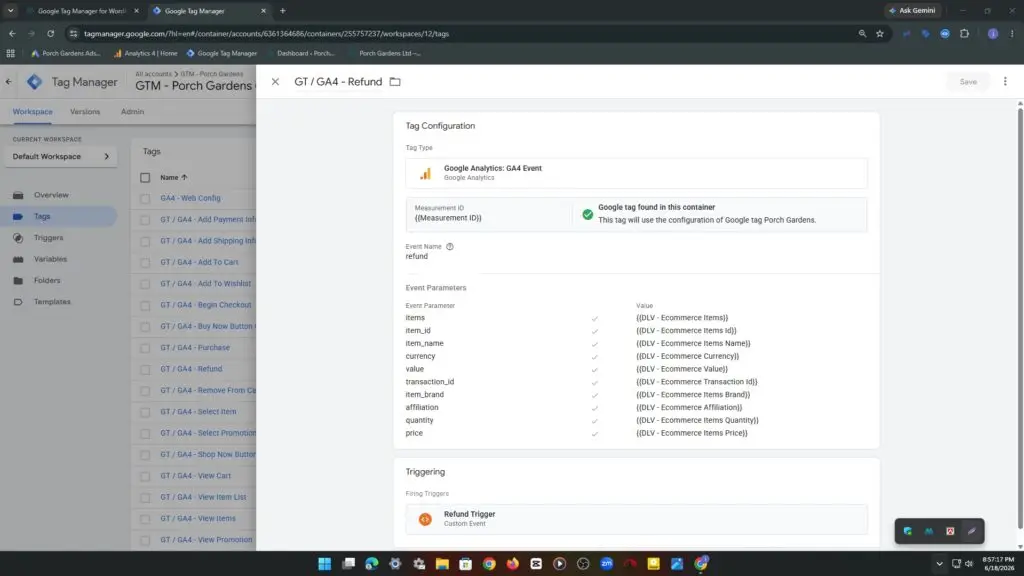Click the item_brand event parameter

pyautogui.click(x=424, y=394)
